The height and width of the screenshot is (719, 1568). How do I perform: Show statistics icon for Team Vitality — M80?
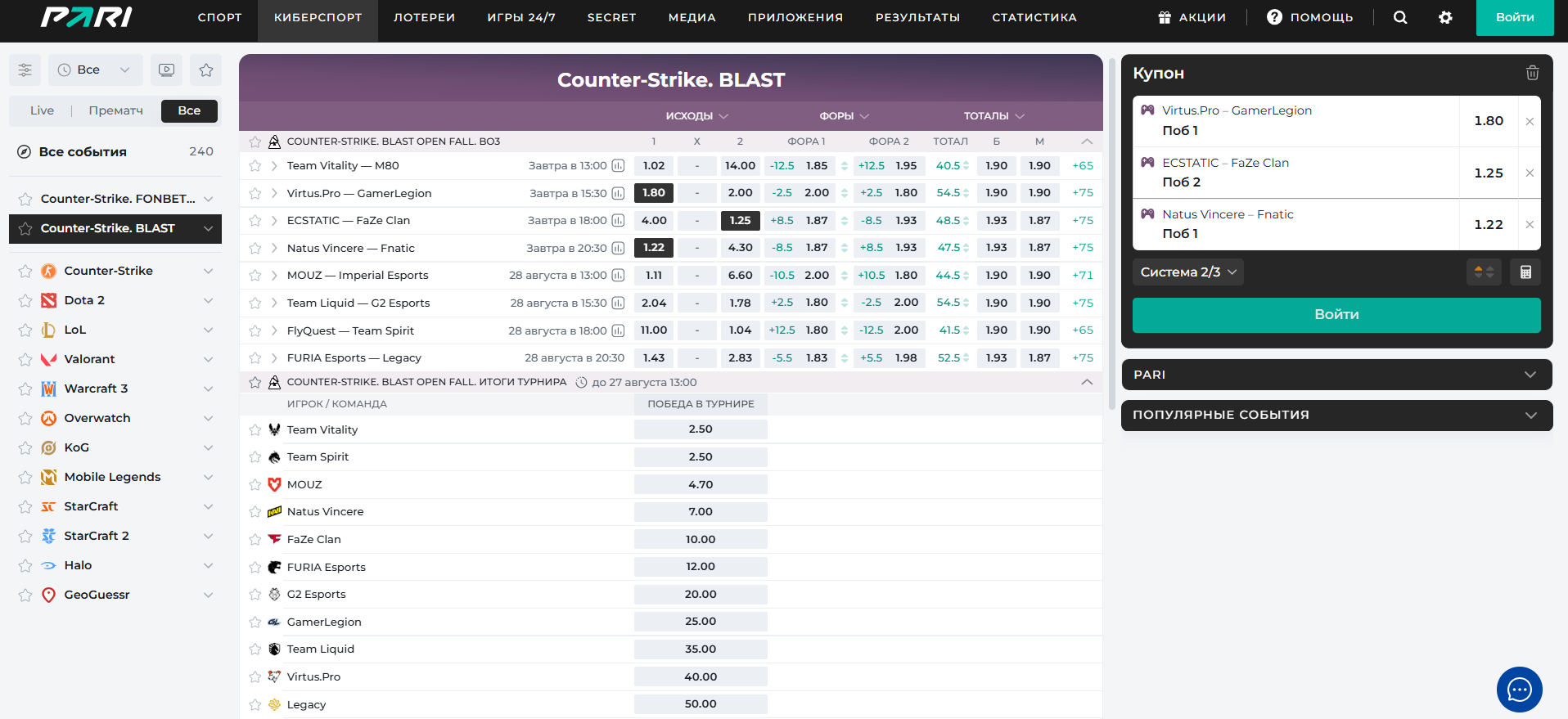pos(618,166)
